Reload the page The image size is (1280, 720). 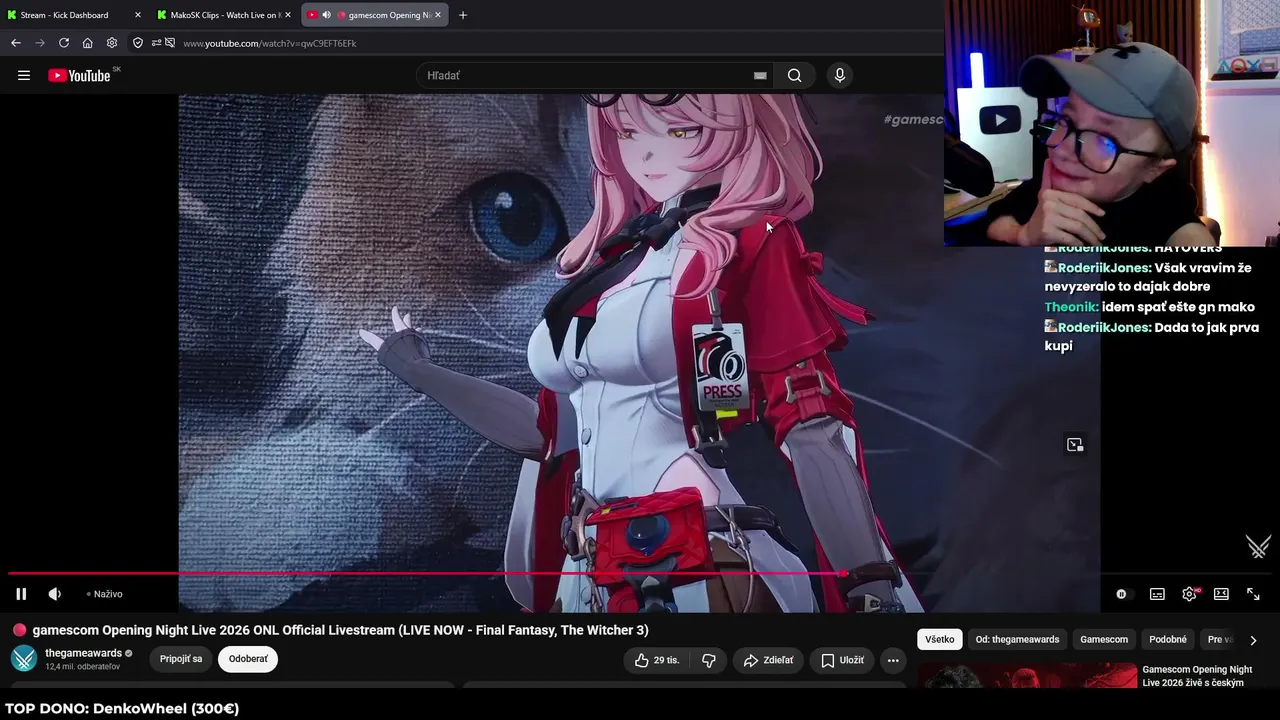[x=64, y=43]
